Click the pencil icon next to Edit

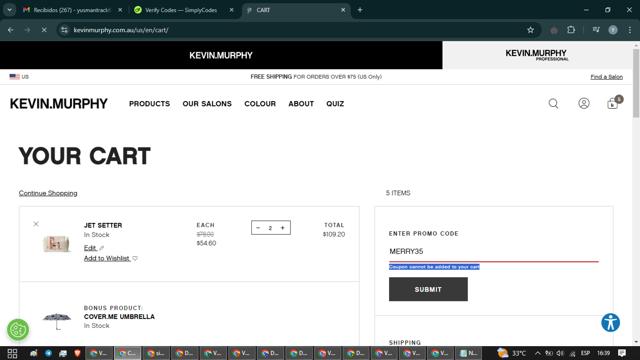(x=102, y=248)
